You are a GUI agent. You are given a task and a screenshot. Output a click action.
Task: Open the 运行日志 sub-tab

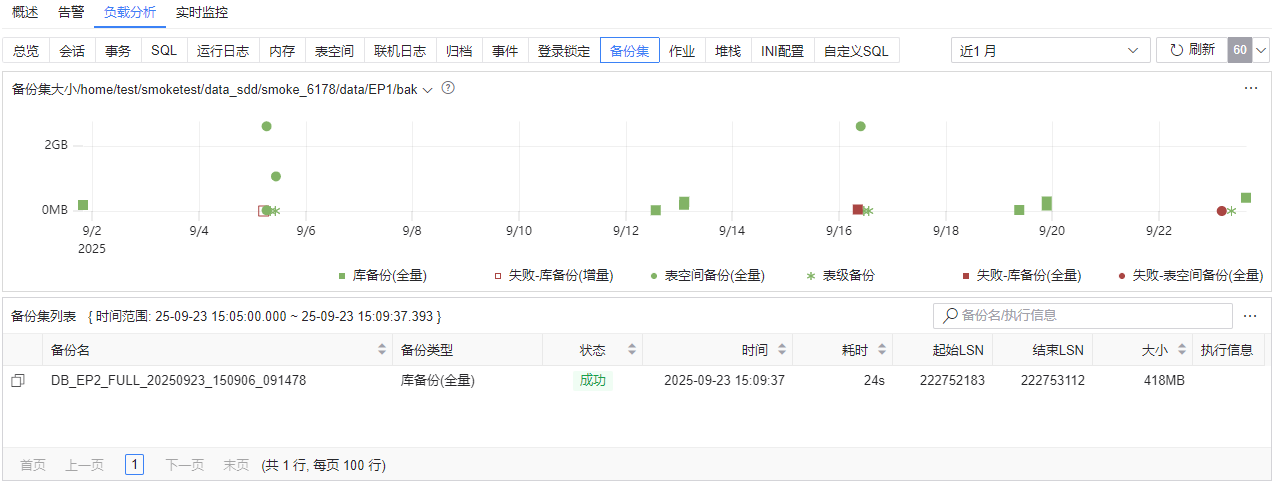(223, 50)
